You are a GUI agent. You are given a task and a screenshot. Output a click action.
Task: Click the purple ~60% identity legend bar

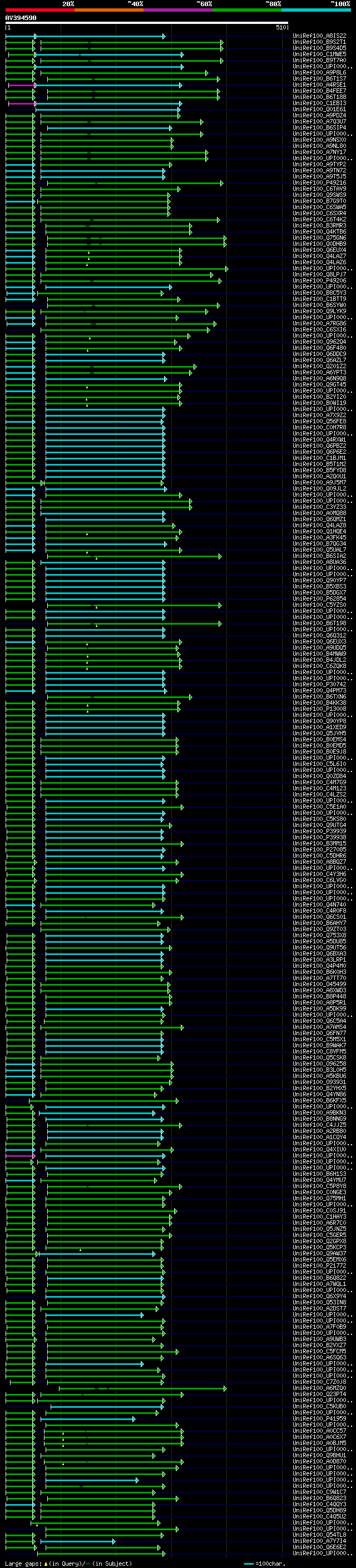click(179, 11)
